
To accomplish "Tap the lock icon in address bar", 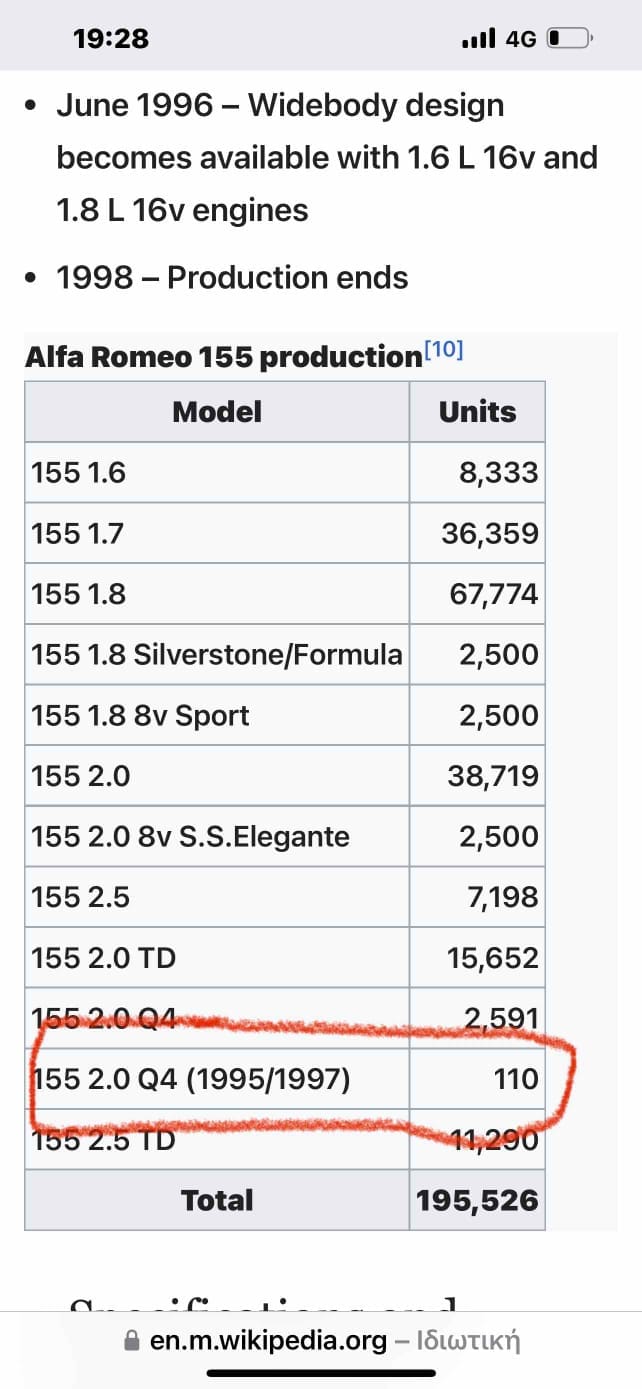I will click(x=133, y=1342).
